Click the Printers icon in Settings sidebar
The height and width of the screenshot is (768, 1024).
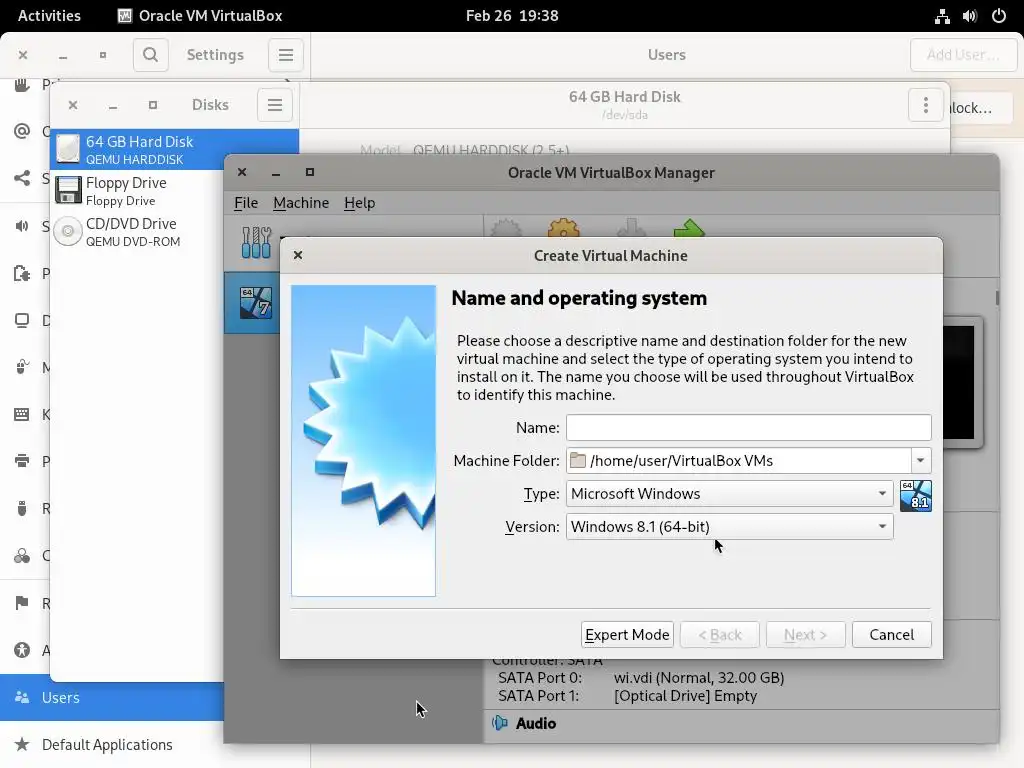pyautogui.click(x=22, y=462)
